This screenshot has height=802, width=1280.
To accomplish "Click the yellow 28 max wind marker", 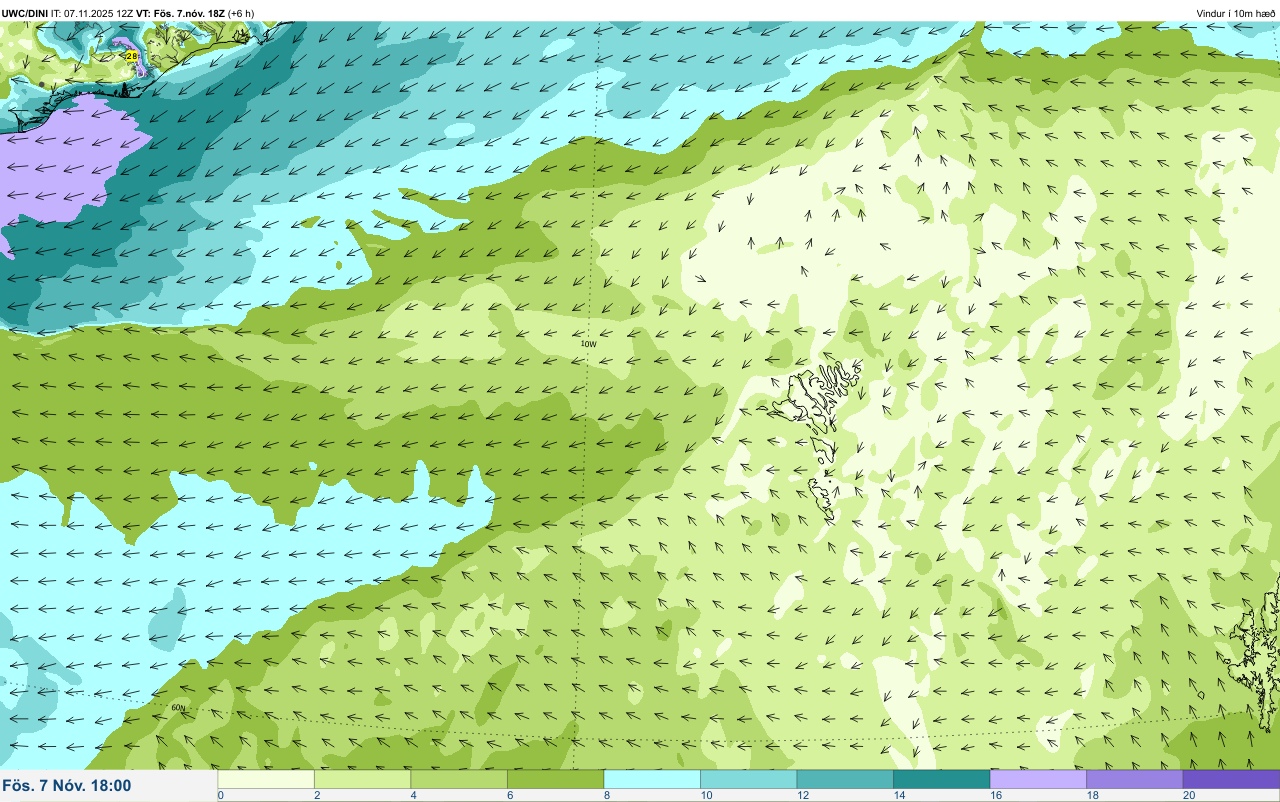I will [132, 56].
